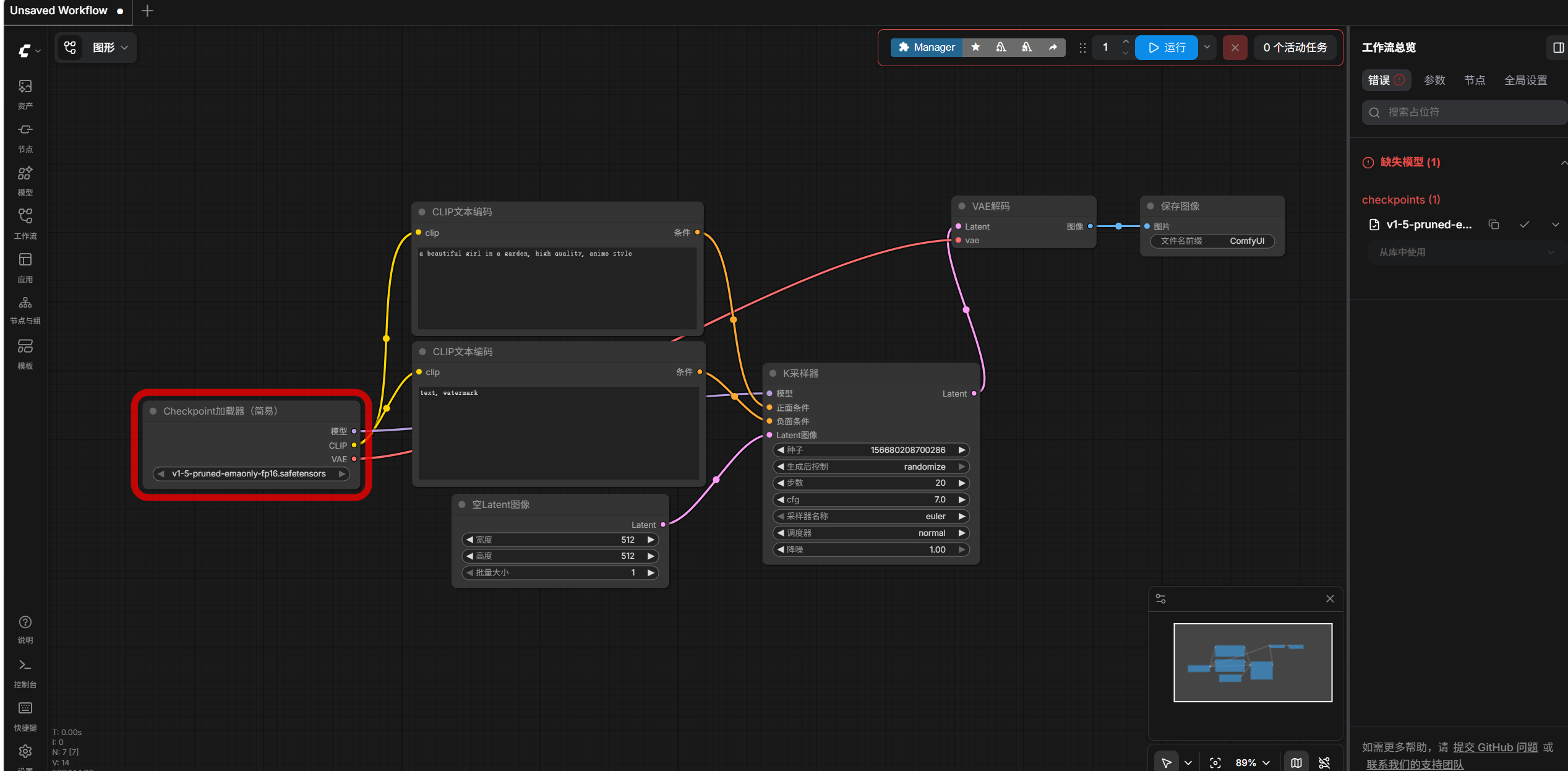
Task: Open the 采样器名称 euler selector
Action: coord(871,516)
